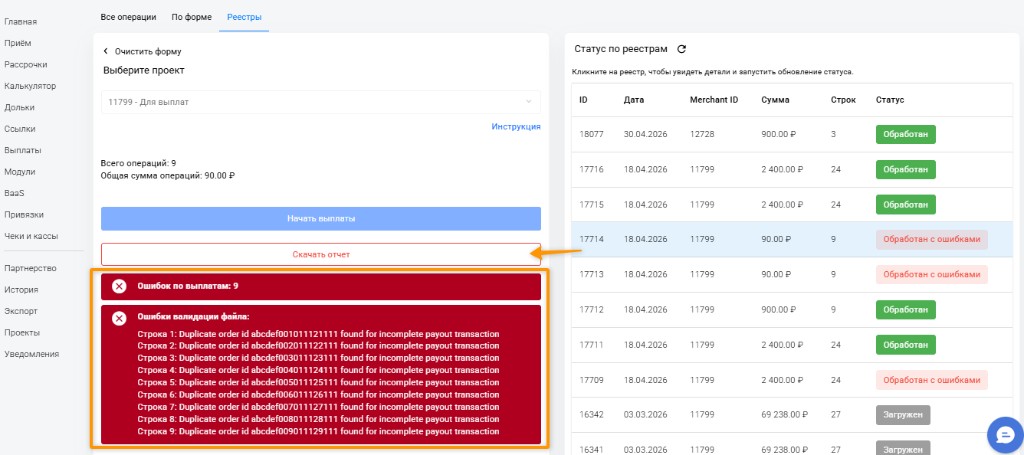Click Обработан с ошибками status for 17709

coord(931,380)
